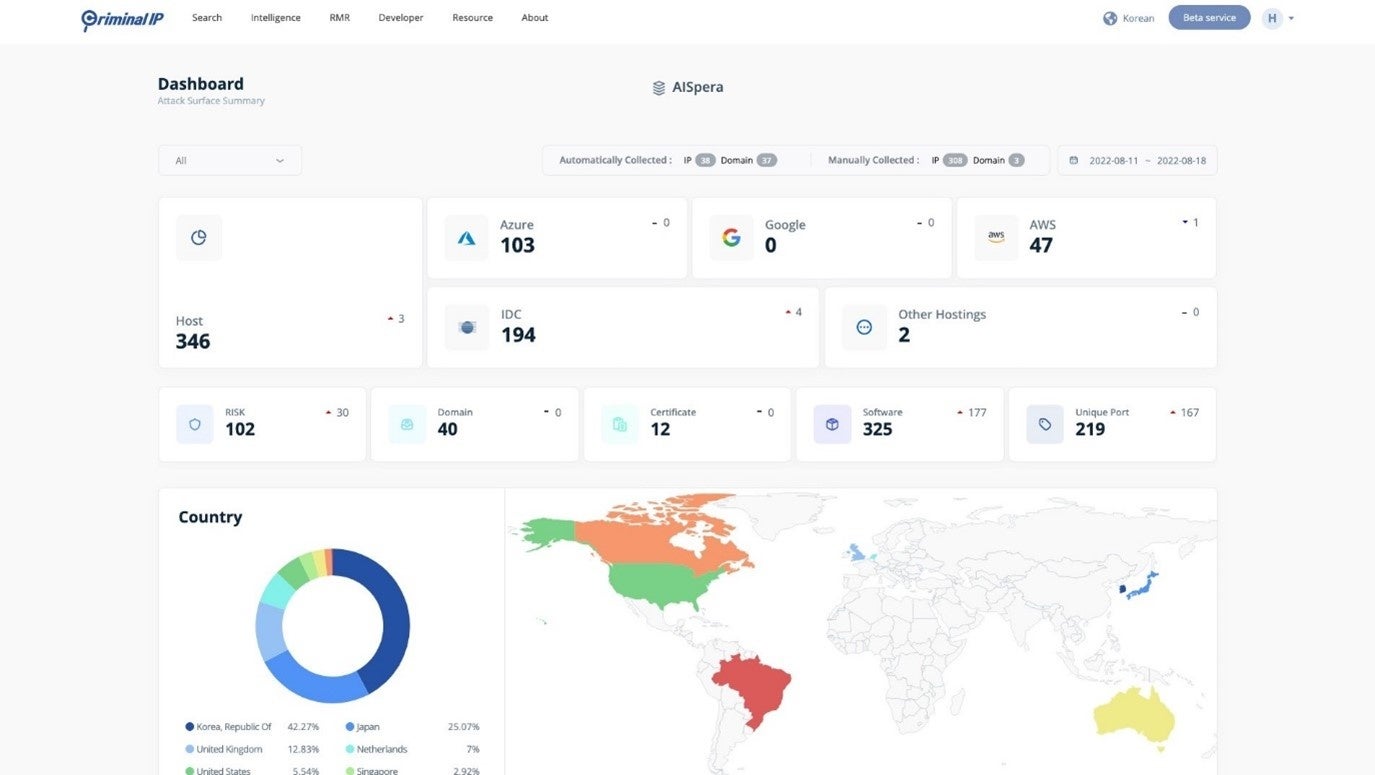This screenshot has width=1375, height=775.
Task: Click the United Kingdom 12.83% legend value
Action: pos(304,749)
